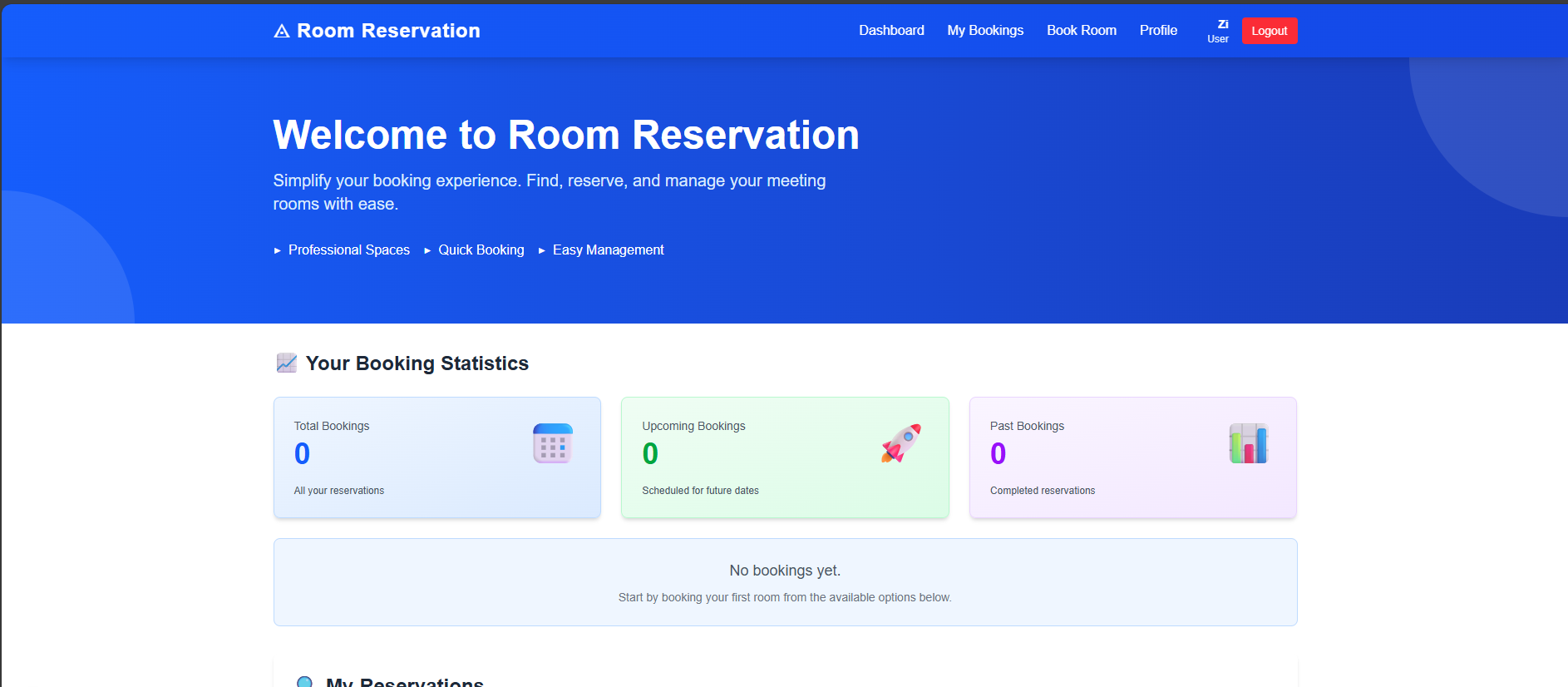Image resolution: width=1568 pixels, height=687 pixels.
Task: Open the Profile page link
Action: coord(1158,31)
